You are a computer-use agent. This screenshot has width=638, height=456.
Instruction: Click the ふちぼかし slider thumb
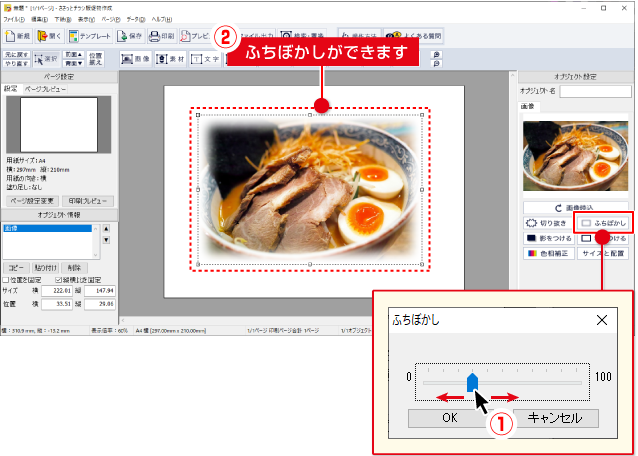pyautogui.click(x=472, y=382)
